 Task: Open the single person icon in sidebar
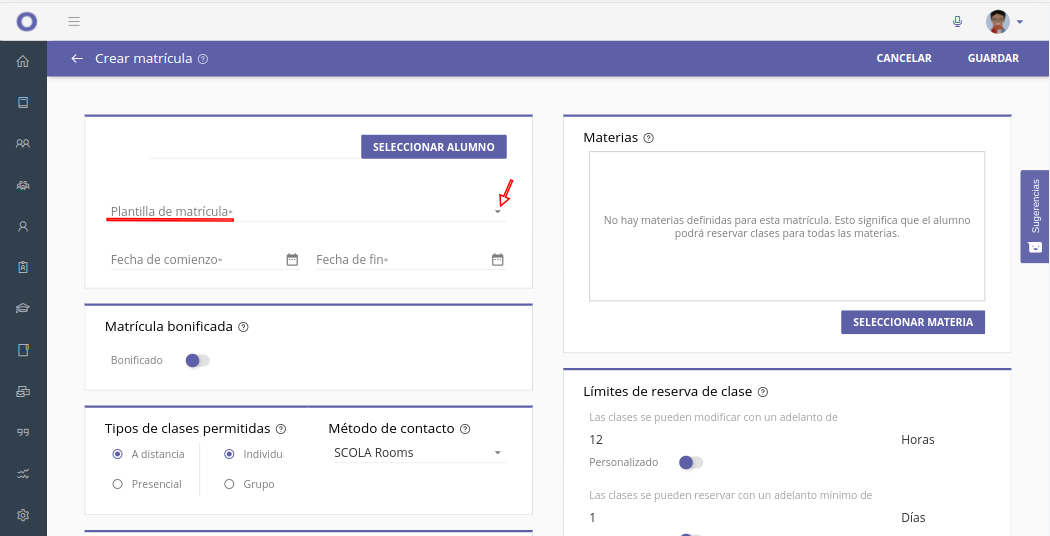pos(23,226)
